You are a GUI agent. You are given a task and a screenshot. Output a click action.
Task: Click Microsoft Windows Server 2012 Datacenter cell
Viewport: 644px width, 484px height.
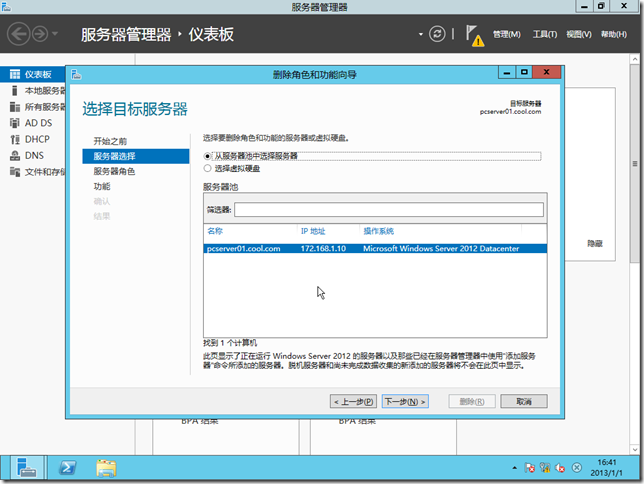click(441, 249)
